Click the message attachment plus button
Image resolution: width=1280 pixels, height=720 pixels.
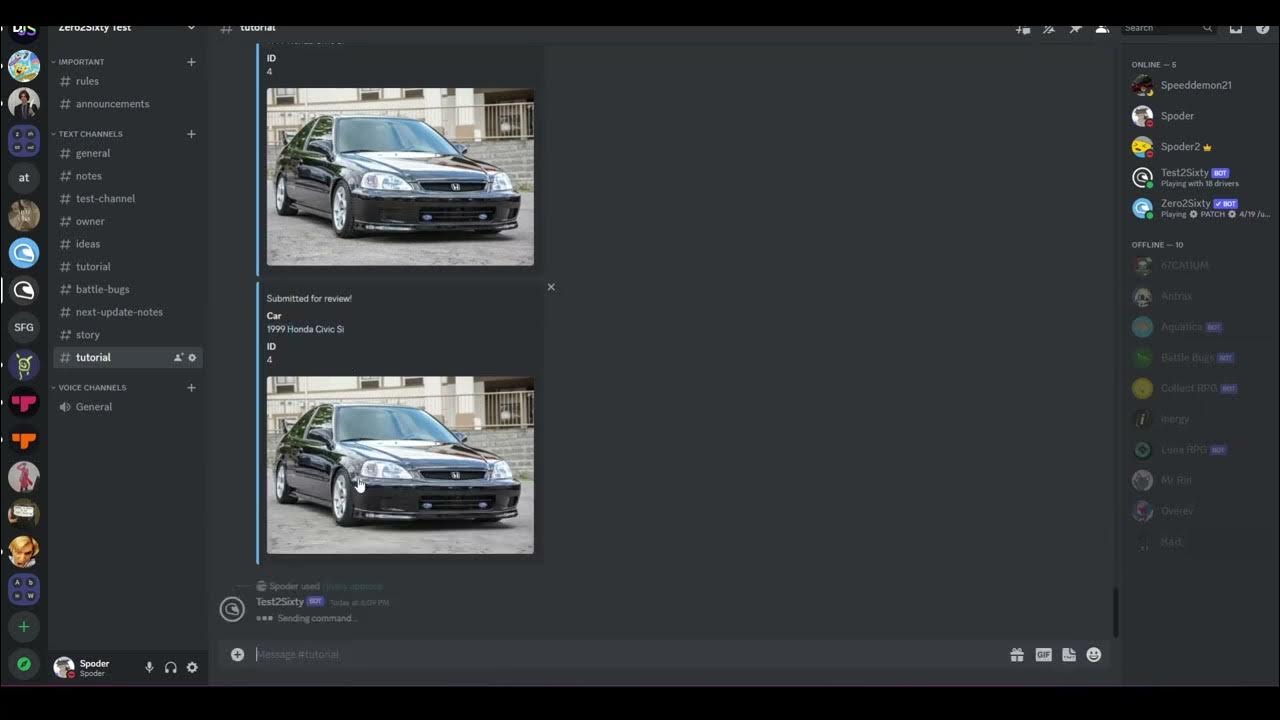coord(237,655)
